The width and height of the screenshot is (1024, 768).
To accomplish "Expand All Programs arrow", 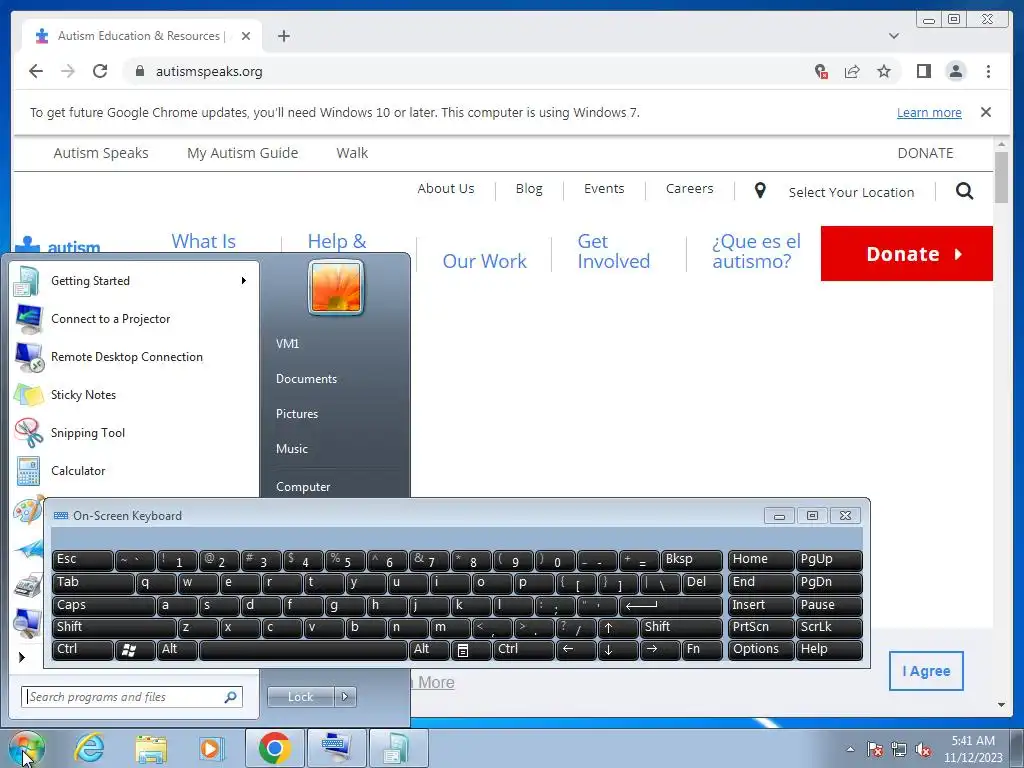I will point(22,657).
